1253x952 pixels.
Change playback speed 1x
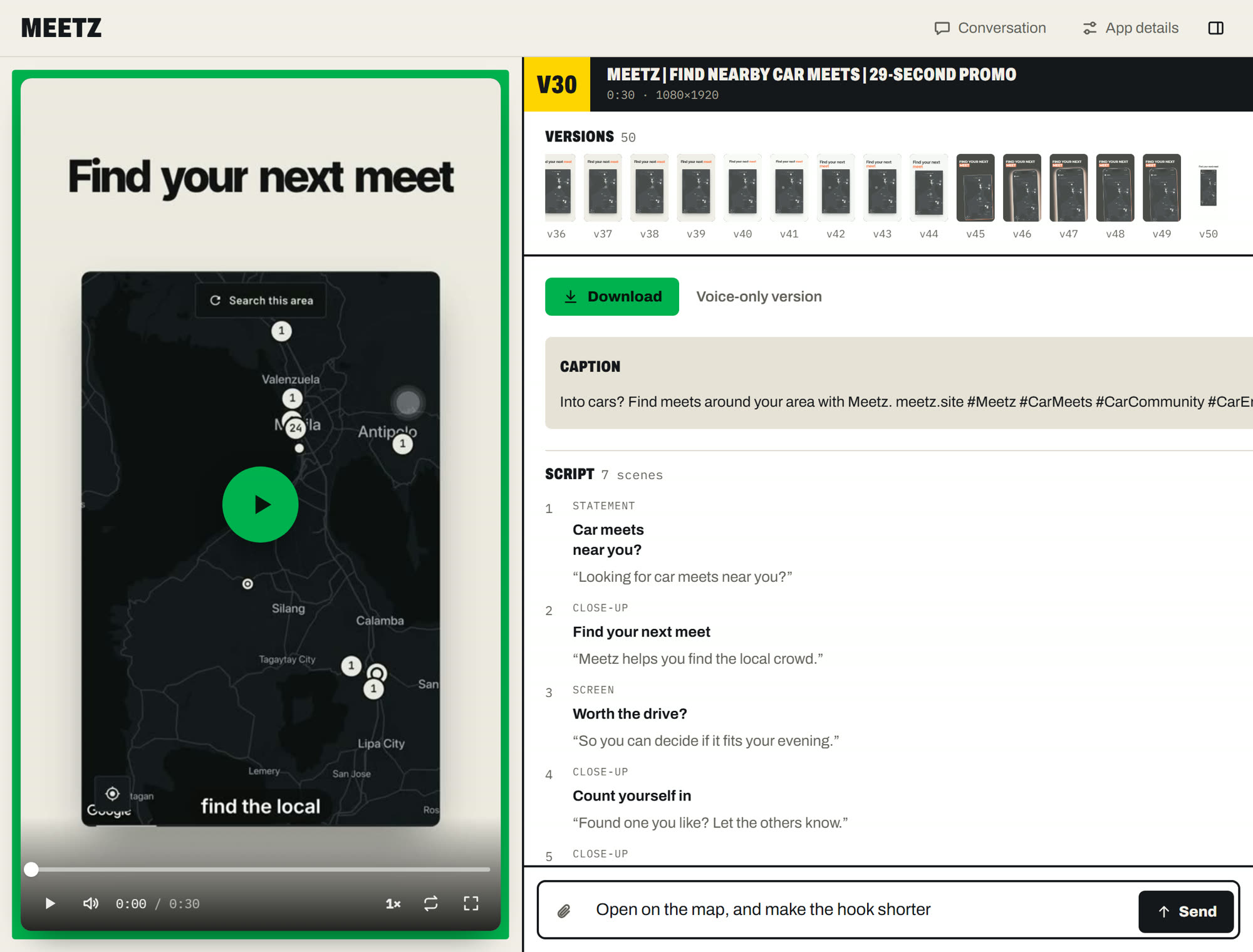click(393, 903)
